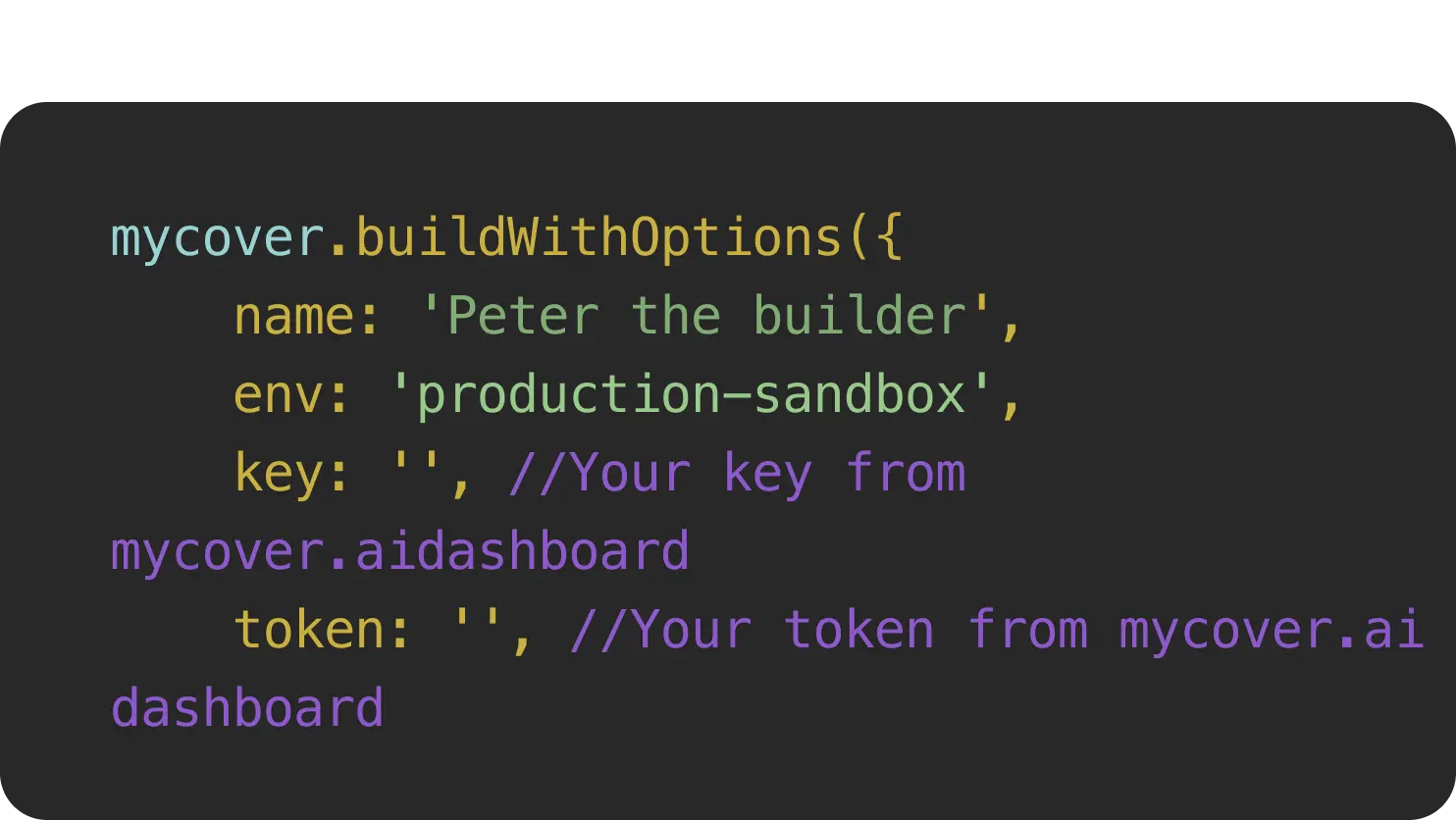Click purple word token in the comment
This screenshot has width=1456, height=820.
point(859,631)
